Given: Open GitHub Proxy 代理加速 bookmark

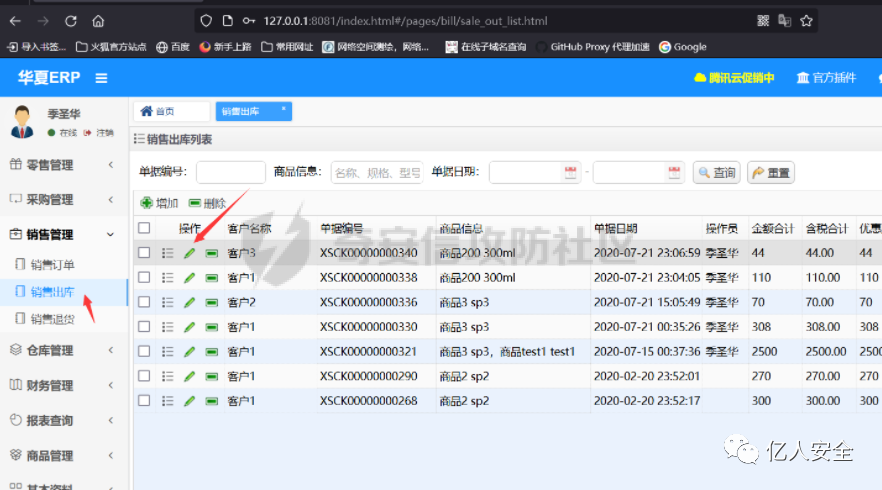Looking at the screenshot, I should (592, 47).
